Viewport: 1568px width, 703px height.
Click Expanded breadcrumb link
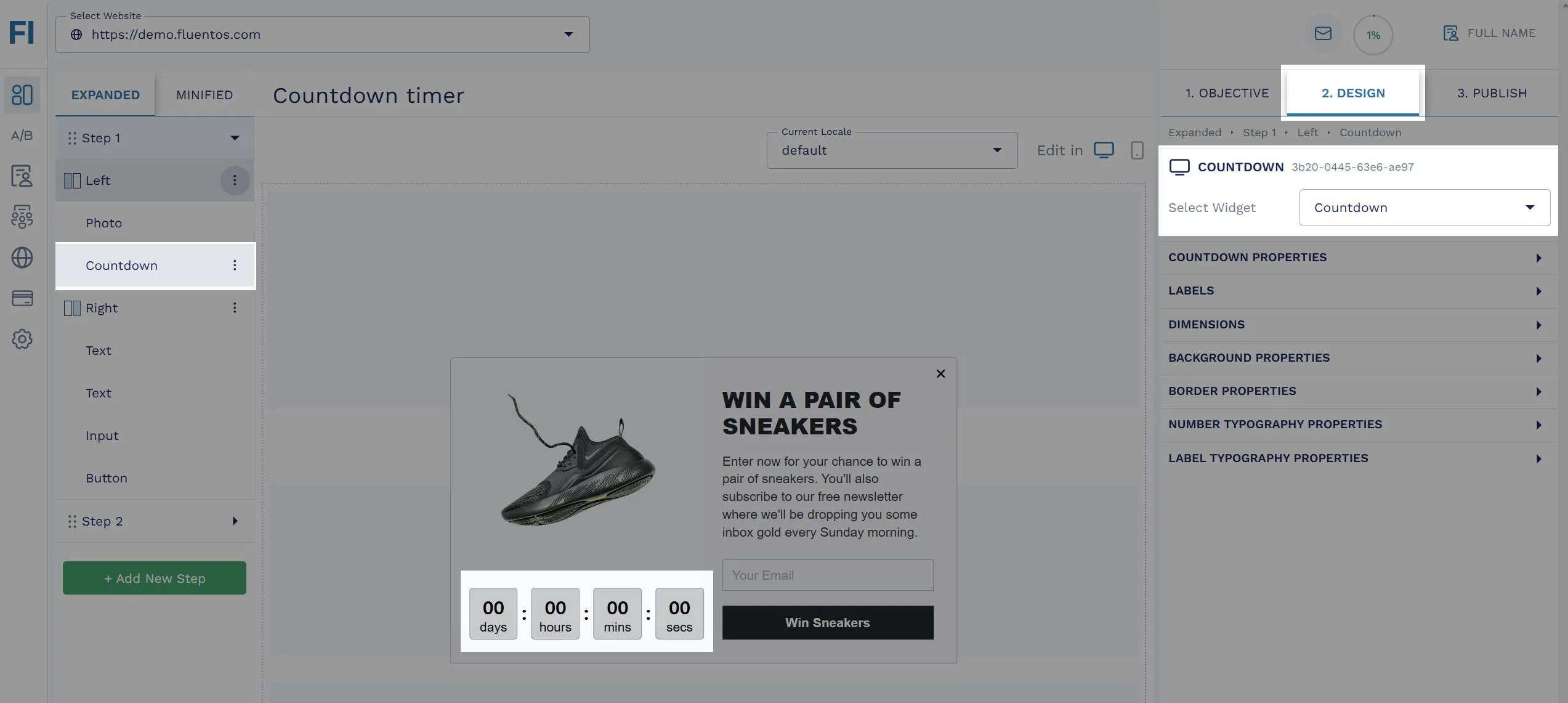1194,132
